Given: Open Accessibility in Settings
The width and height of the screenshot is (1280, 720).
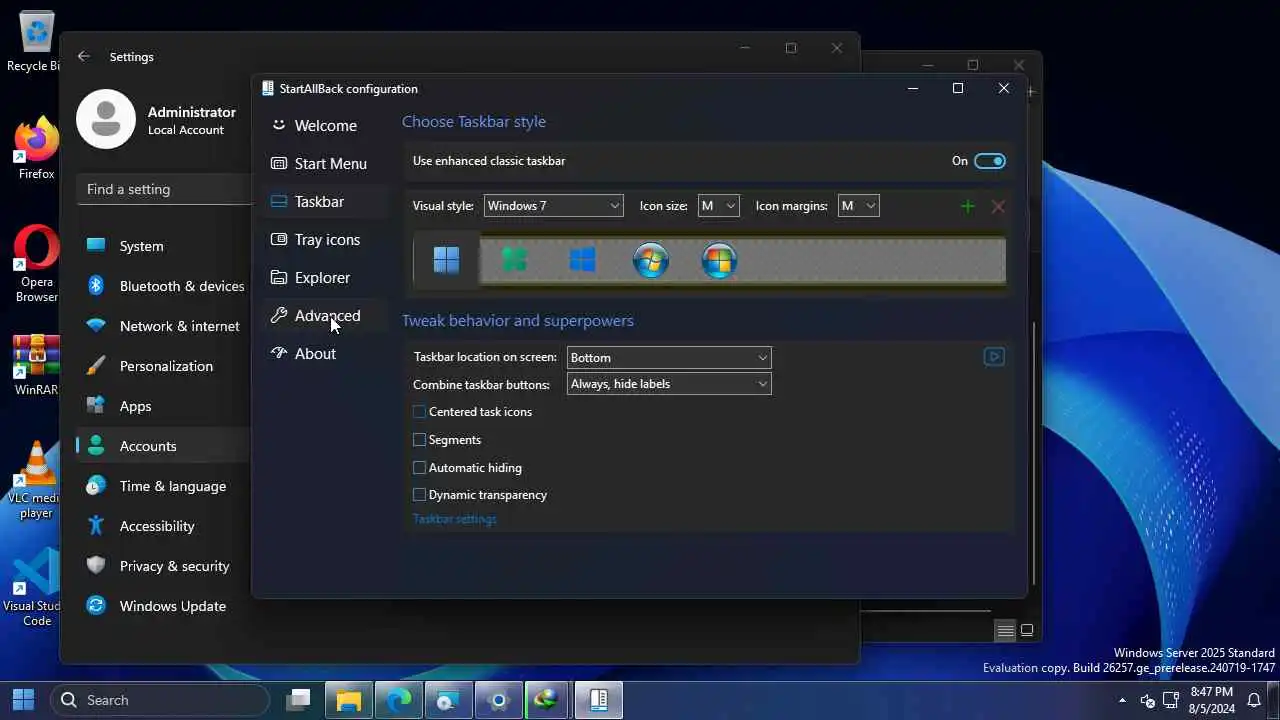Looking at the screenshot, I should (x=163, y=526).
